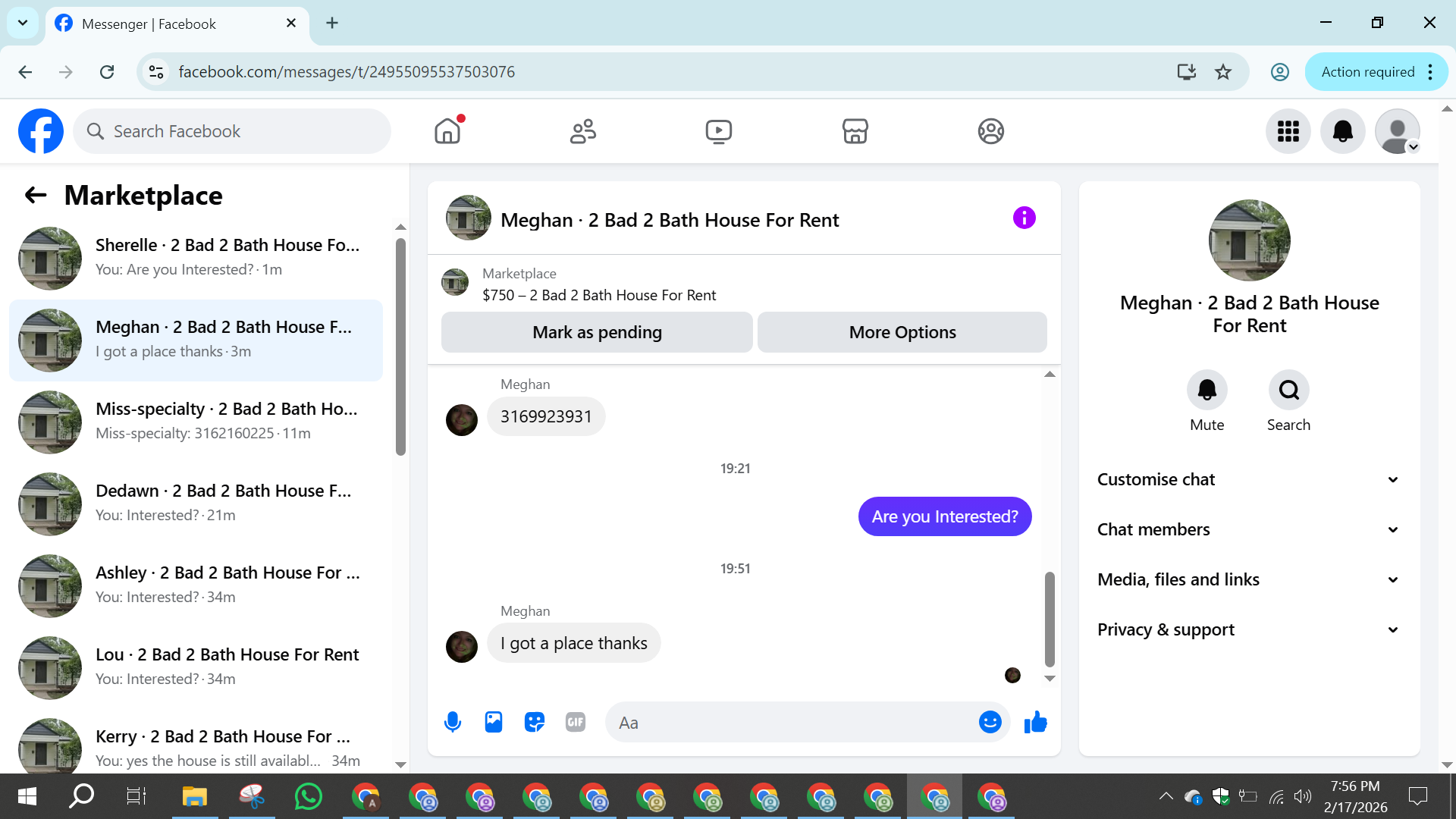
Task: Open the Facebook menu grid icon
Action: (x=1288, y=131)
